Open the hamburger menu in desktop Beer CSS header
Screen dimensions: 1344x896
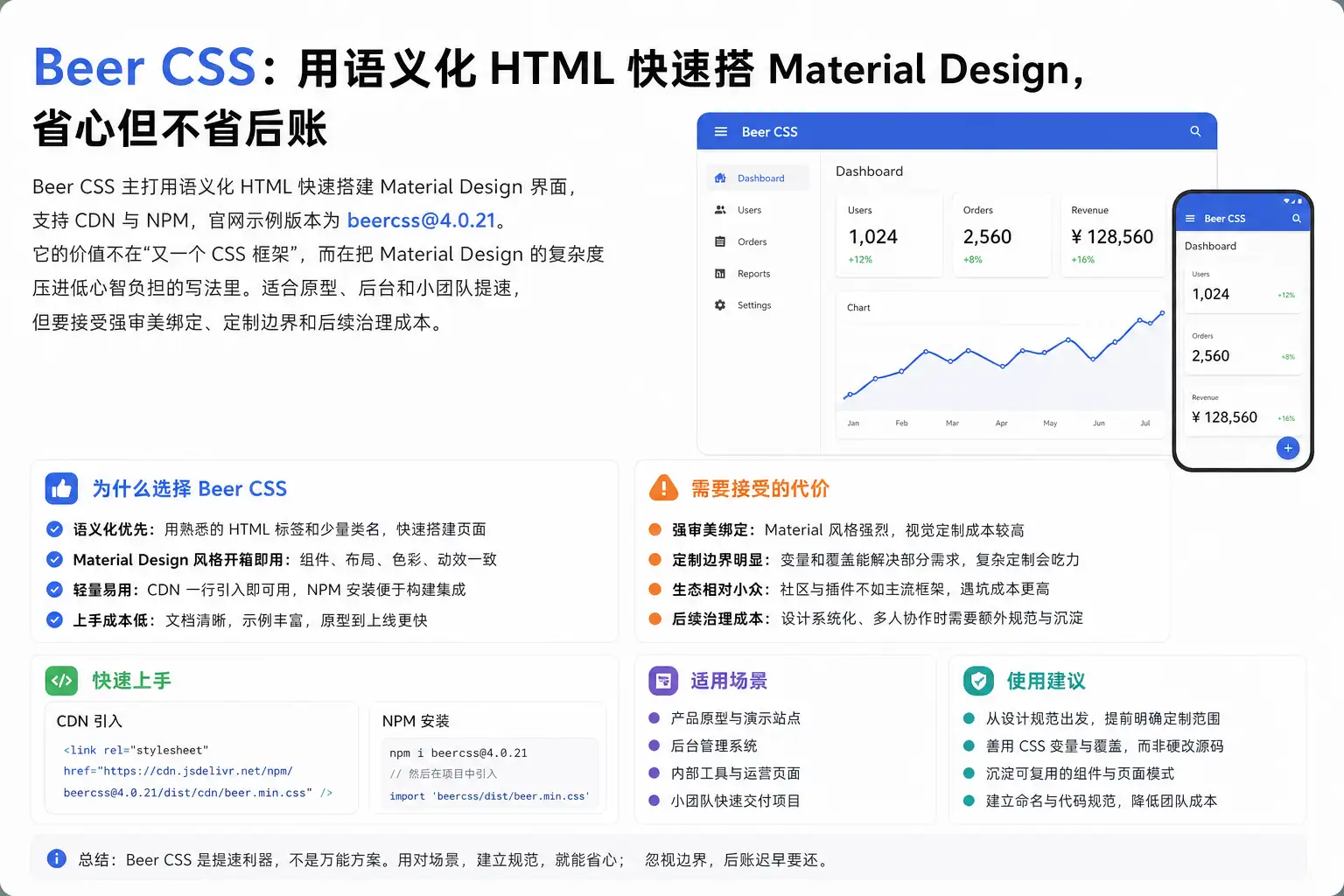point(721,132)
